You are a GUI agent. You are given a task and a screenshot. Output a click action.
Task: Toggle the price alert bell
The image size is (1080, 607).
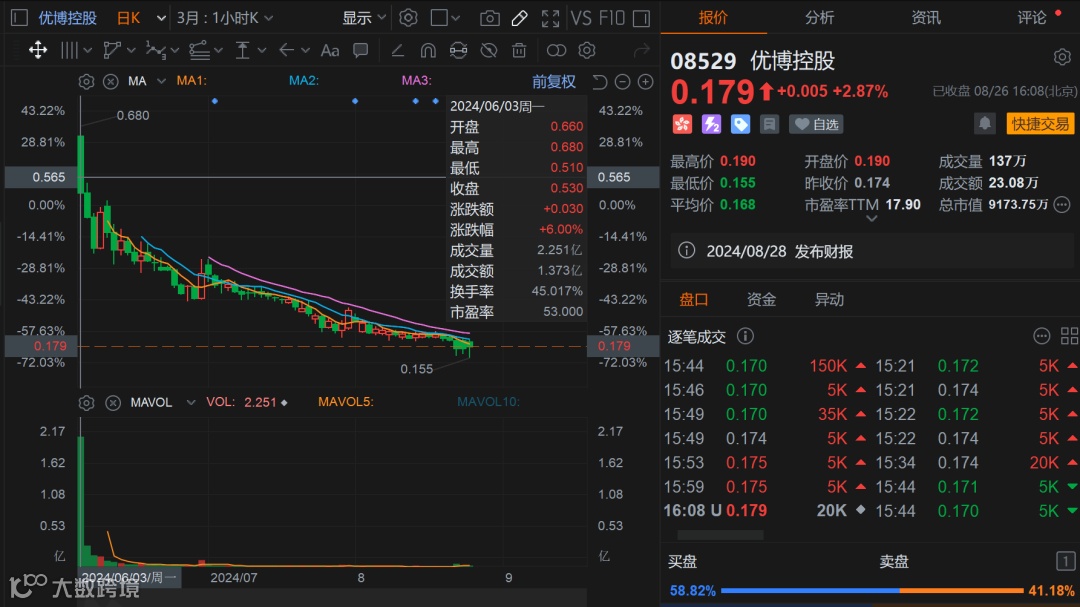985,124
